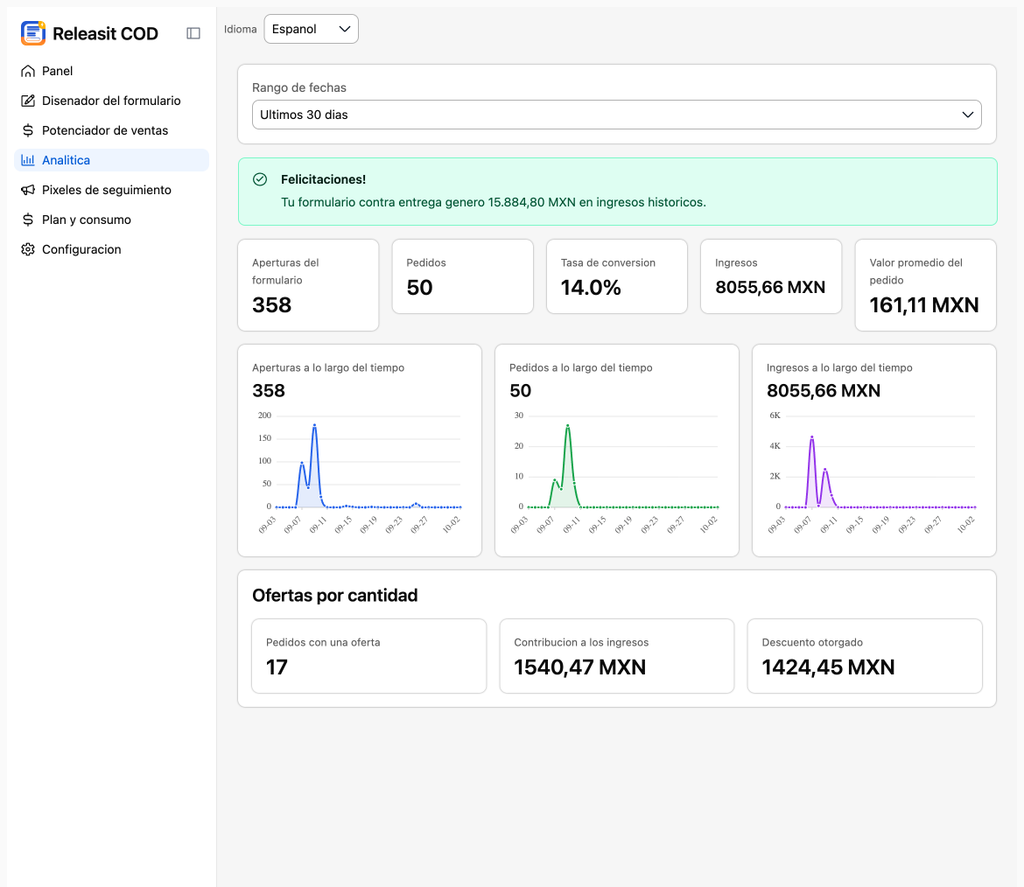
Task: Click the bar chart icon beside Analitica
Action: click(x=27, y=160)
